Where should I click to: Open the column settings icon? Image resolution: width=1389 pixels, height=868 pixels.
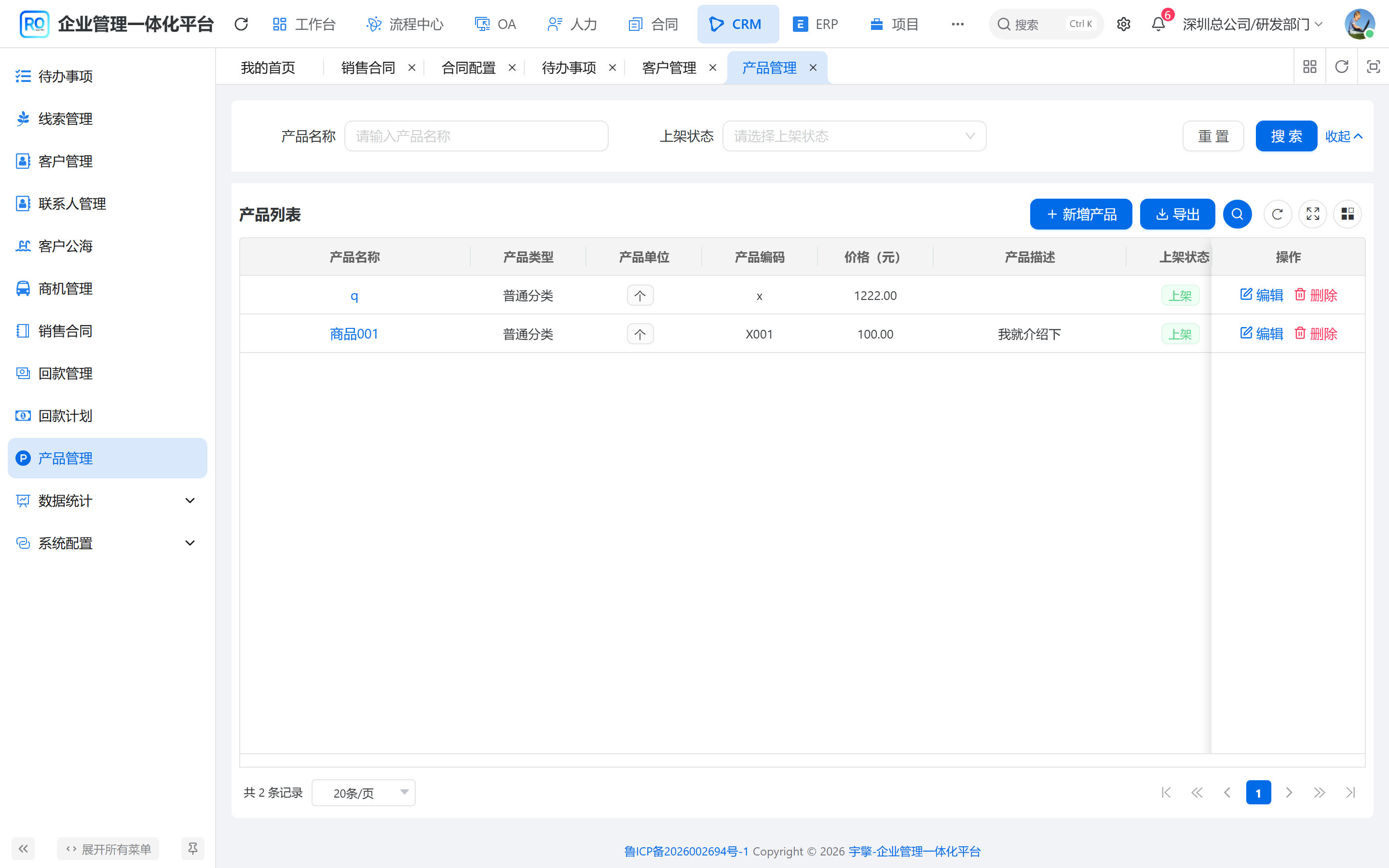(1347, 214)
